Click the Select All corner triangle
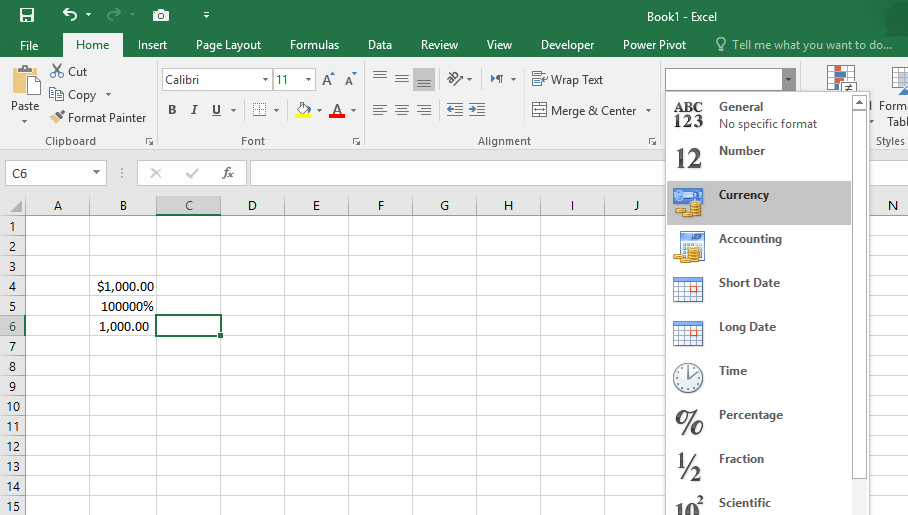The height and width of the screenshot is (515, 908). 16,206
